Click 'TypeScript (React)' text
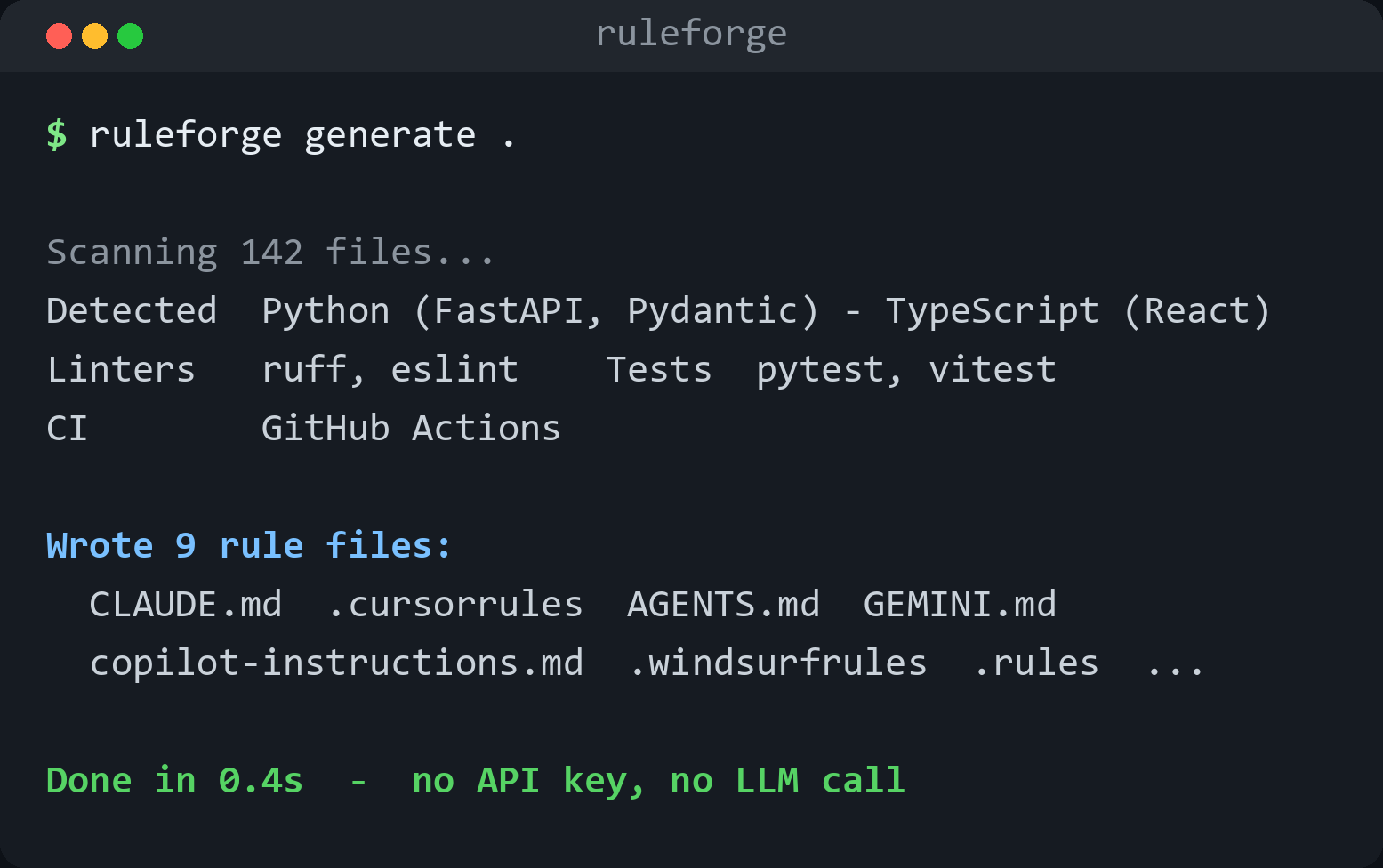The height and width of the screenshot is (868, 1383). click(x=1078, y=311)
